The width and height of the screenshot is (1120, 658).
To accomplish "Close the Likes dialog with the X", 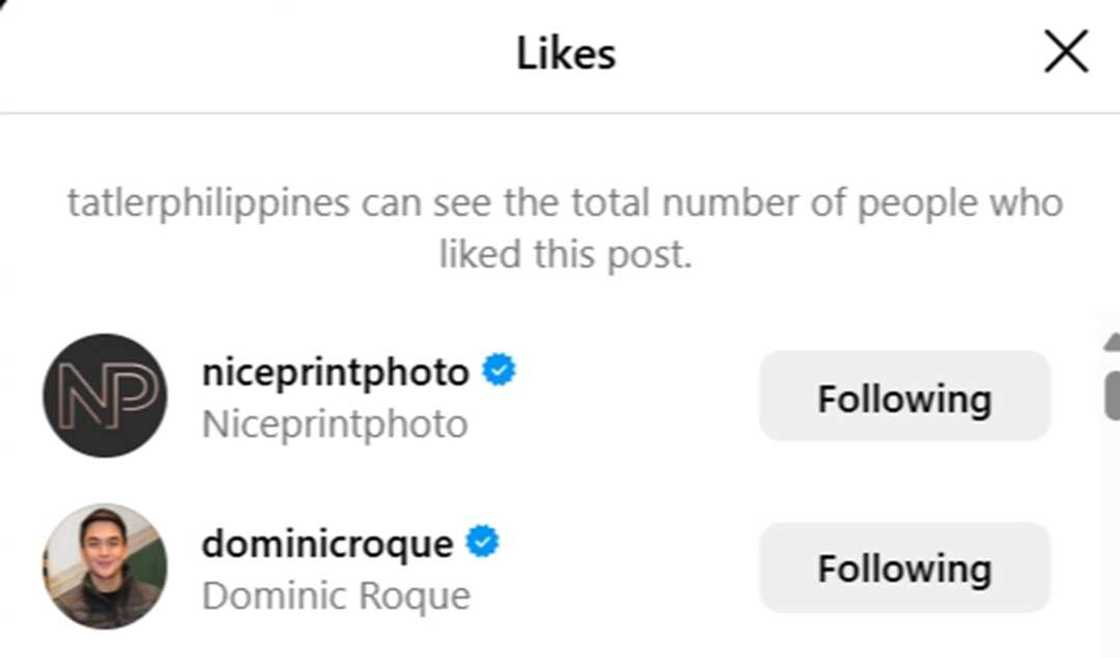I will (x=1065, y=52).
